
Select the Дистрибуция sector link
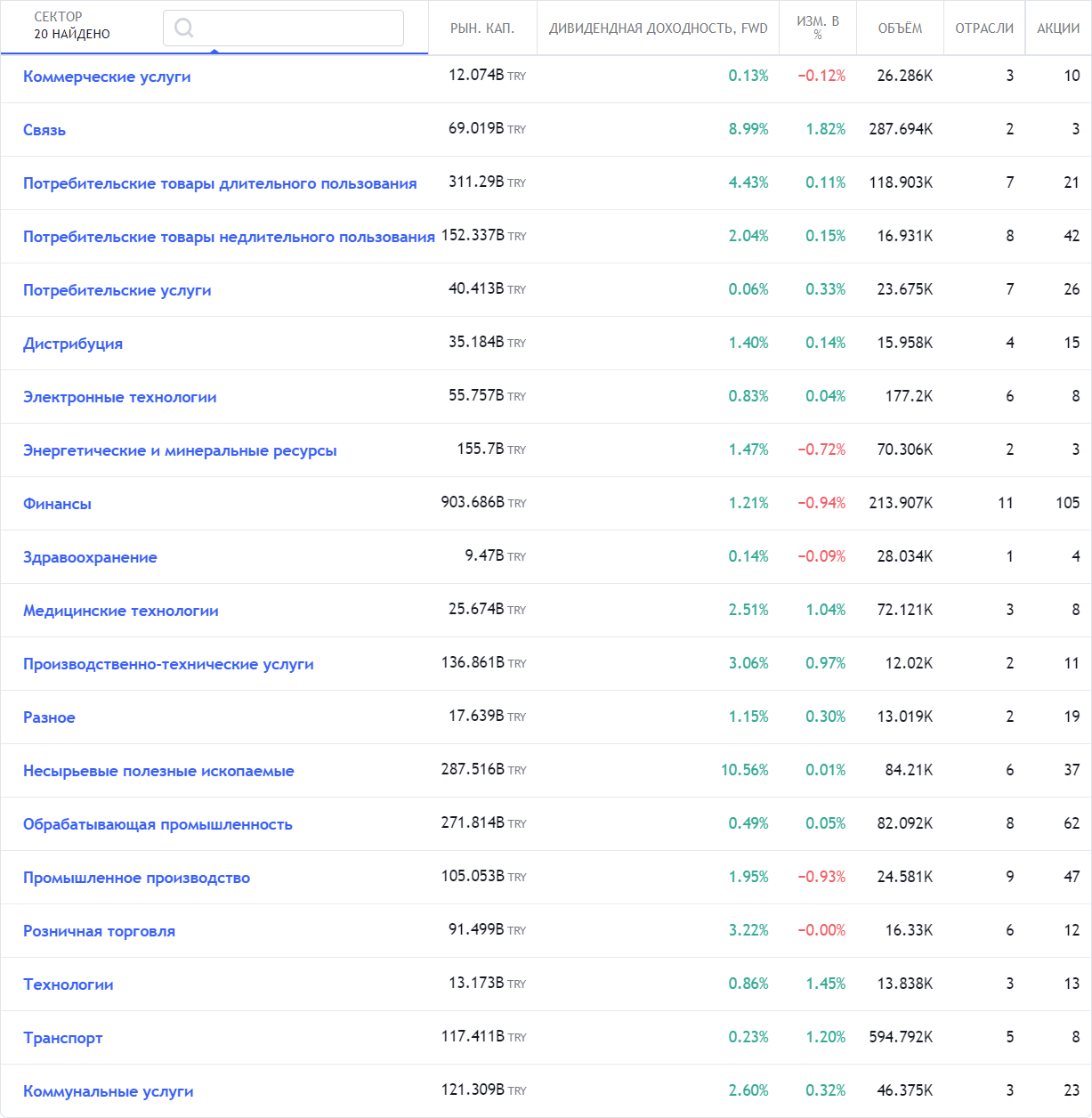pos(73,344)
